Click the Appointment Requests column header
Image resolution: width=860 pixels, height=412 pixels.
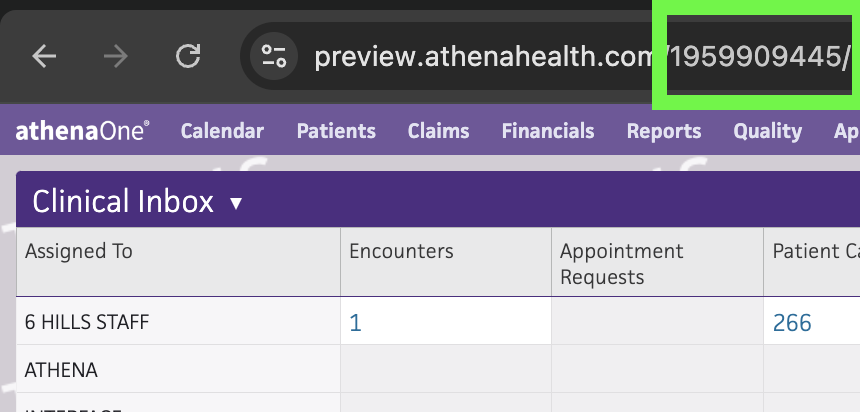tap(621, 264)
